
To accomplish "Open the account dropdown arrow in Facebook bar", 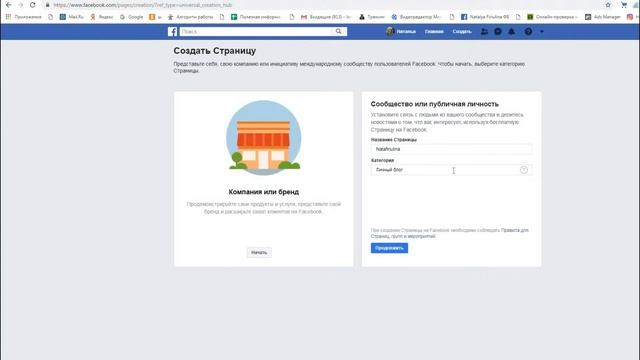I will (x=542, y=31).
